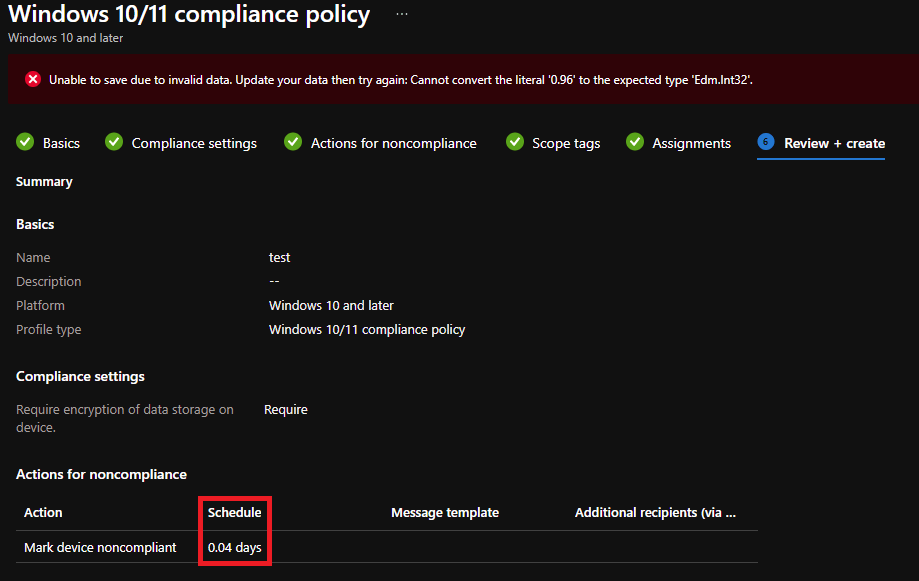919x581 pixels.
Task: Open the Compliance settings step
Action: [x=193, y=142]
